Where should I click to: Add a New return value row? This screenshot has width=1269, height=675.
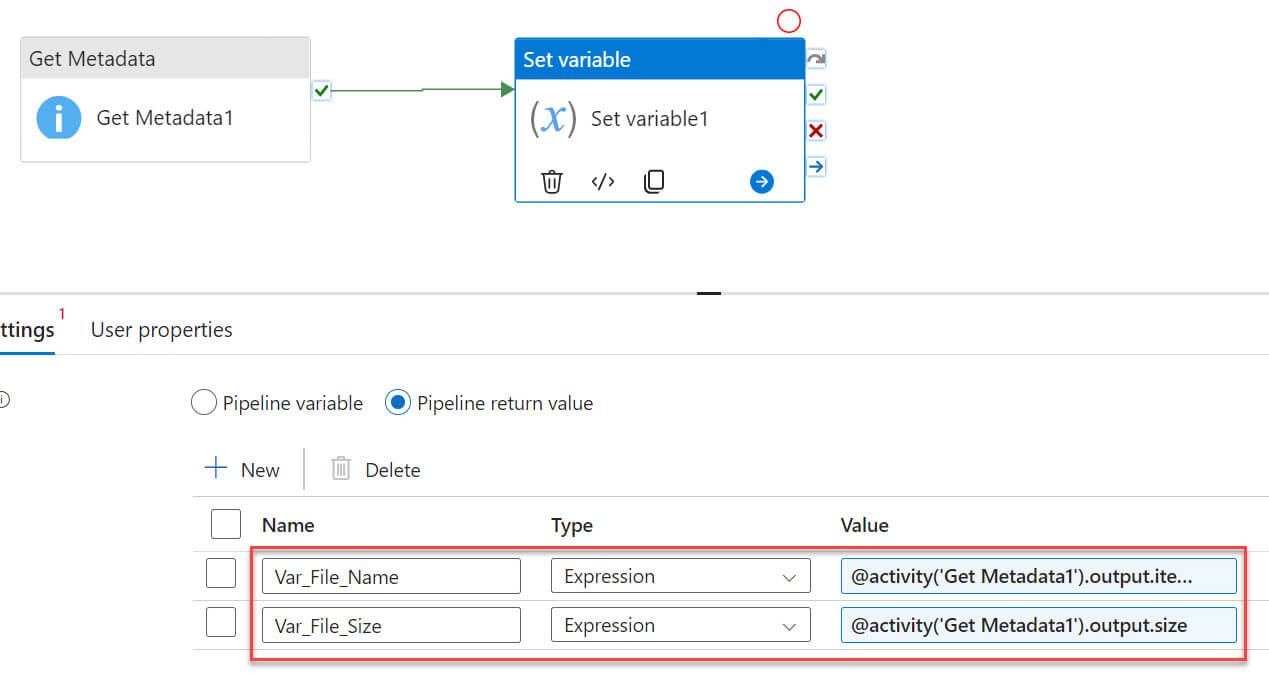click(243, 469)
